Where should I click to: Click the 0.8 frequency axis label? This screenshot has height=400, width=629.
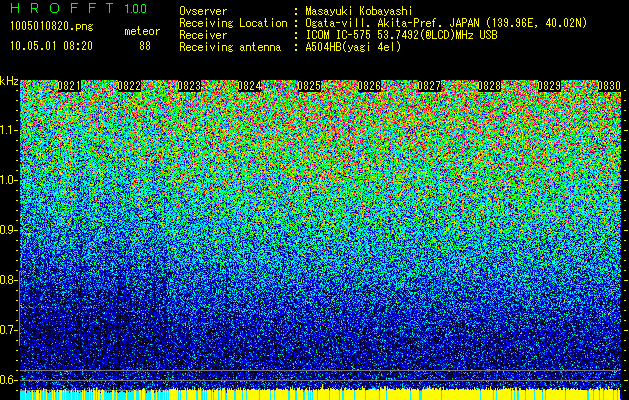coord(8,280)
